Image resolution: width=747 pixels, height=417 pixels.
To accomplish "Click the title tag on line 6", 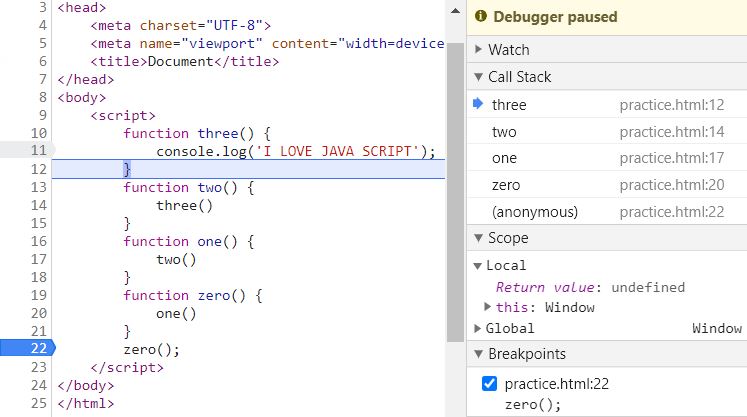I will coord(185,61).
